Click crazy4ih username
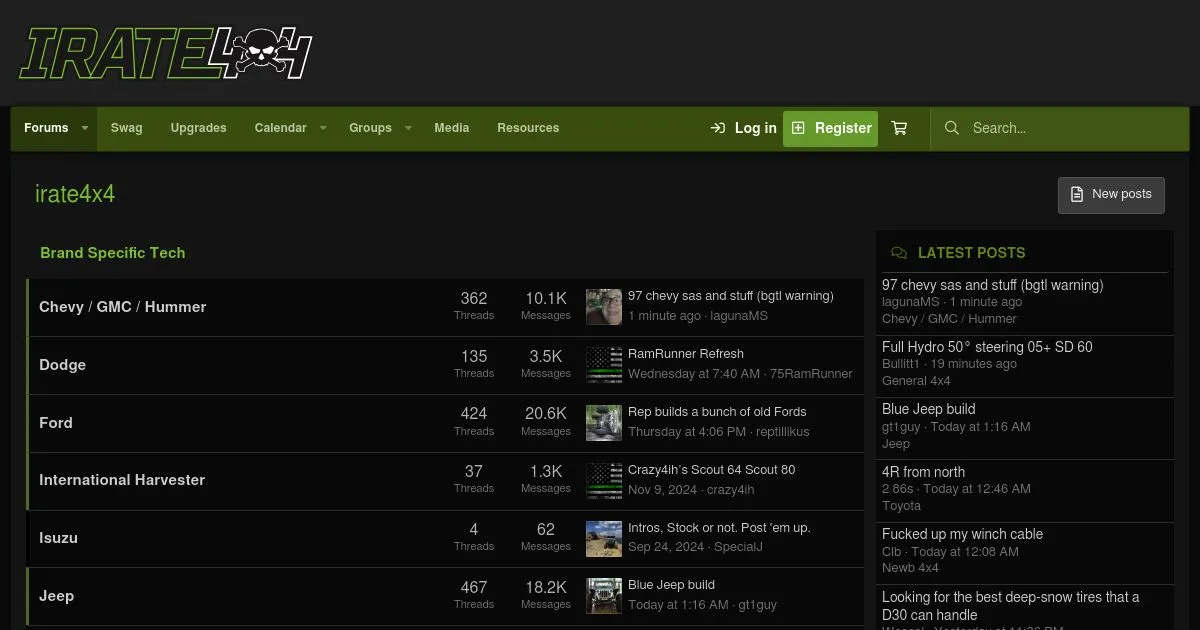Screen dimensions: 1200x630 point(731,490)
